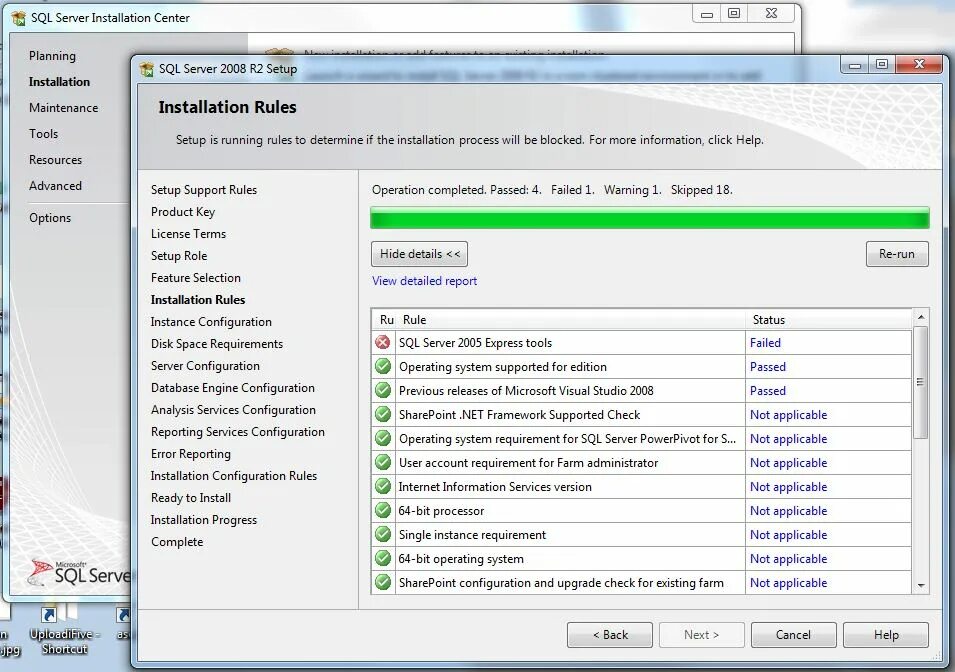Click the Error Reporting step
955x672 pixels.
coord(191,454)
